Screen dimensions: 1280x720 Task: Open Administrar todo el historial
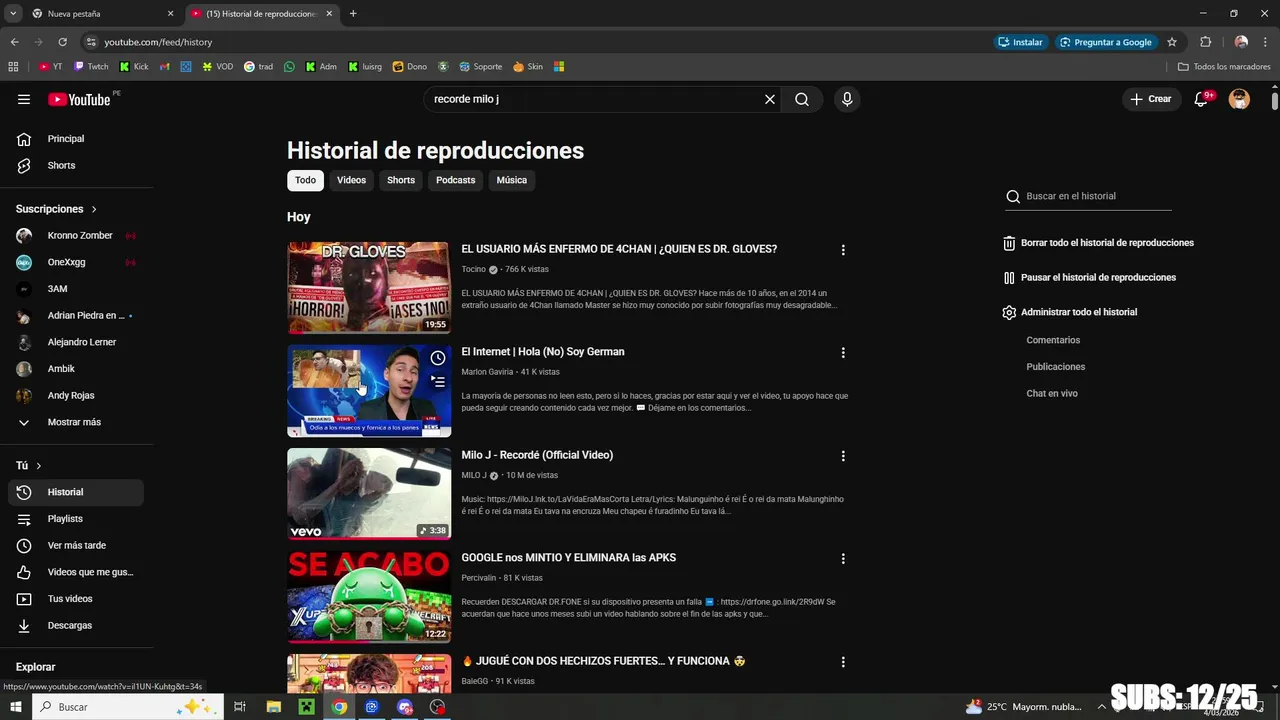coord(1070,312)
